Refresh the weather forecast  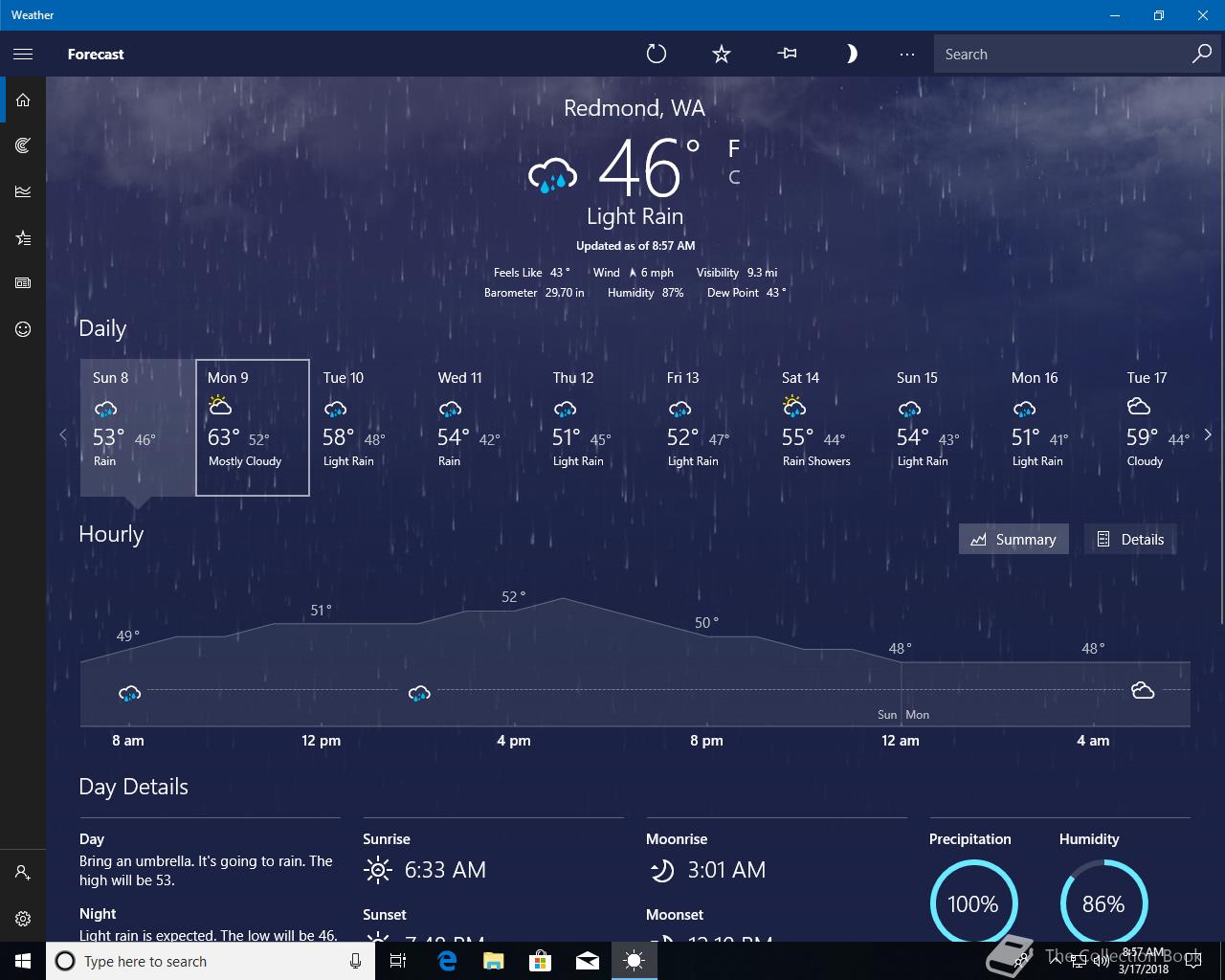[657, 54]
